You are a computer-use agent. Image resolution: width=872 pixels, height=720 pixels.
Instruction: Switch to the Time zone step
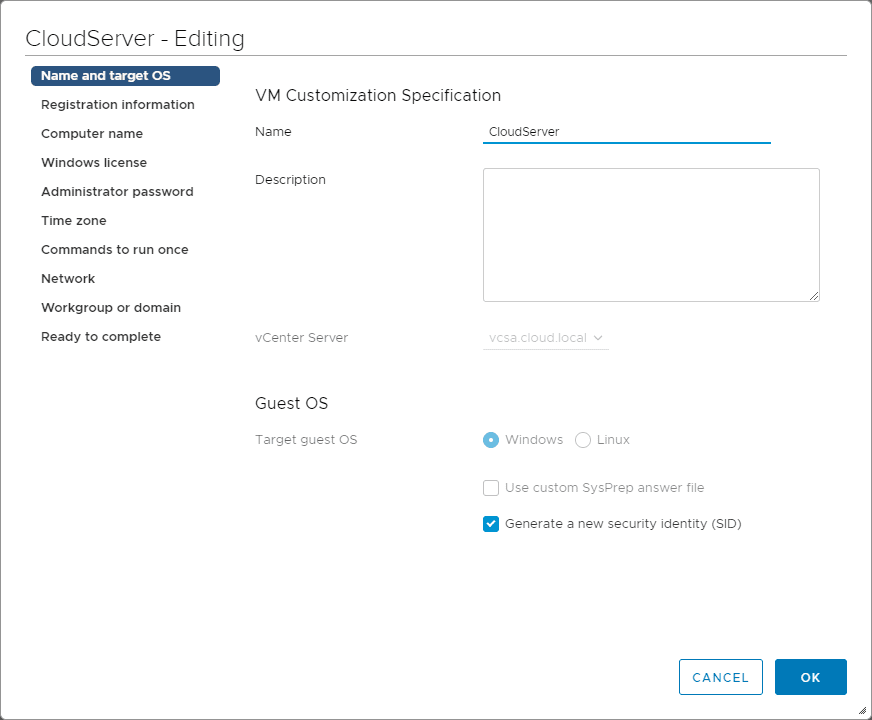point(74,221)
